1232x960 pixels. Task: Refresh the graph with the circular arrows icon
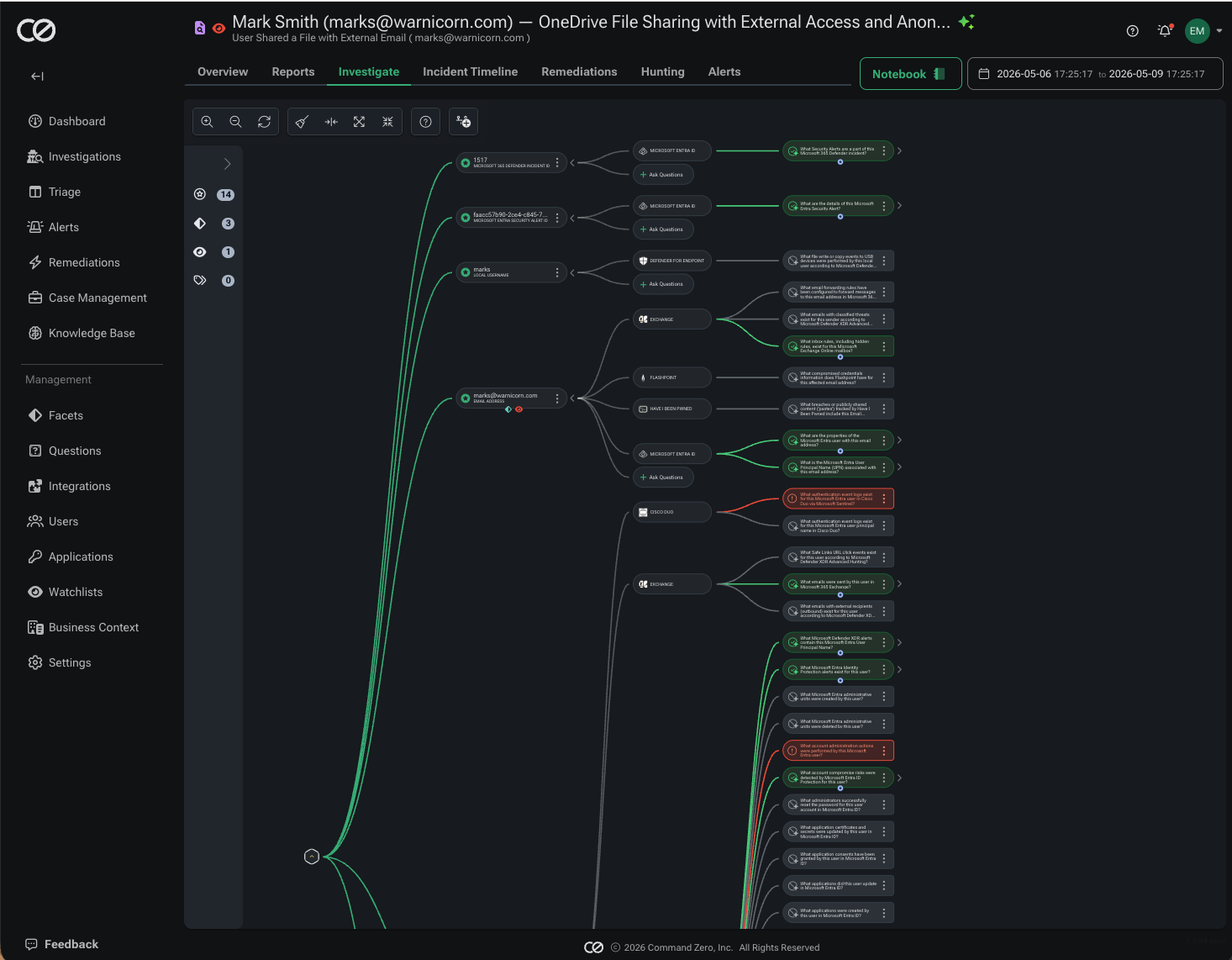[x=264, y=122]
